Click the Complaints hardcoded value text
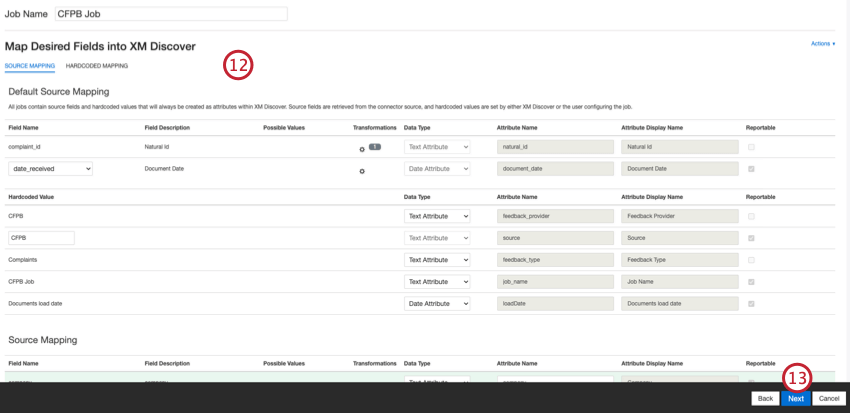The image size is (850, 413). coord(23,260)
